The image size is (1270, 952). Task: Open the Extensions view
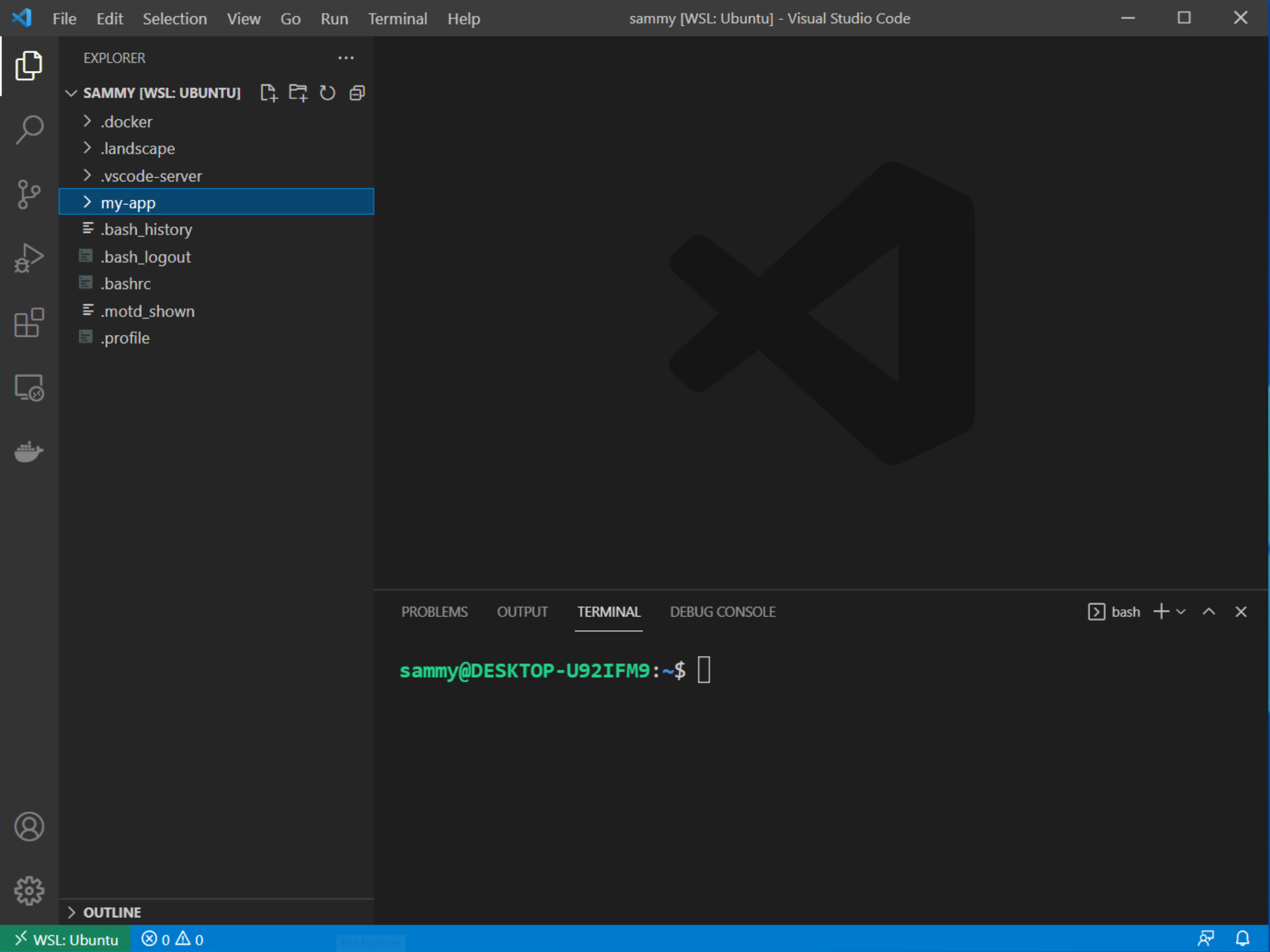tap(29, 323)
